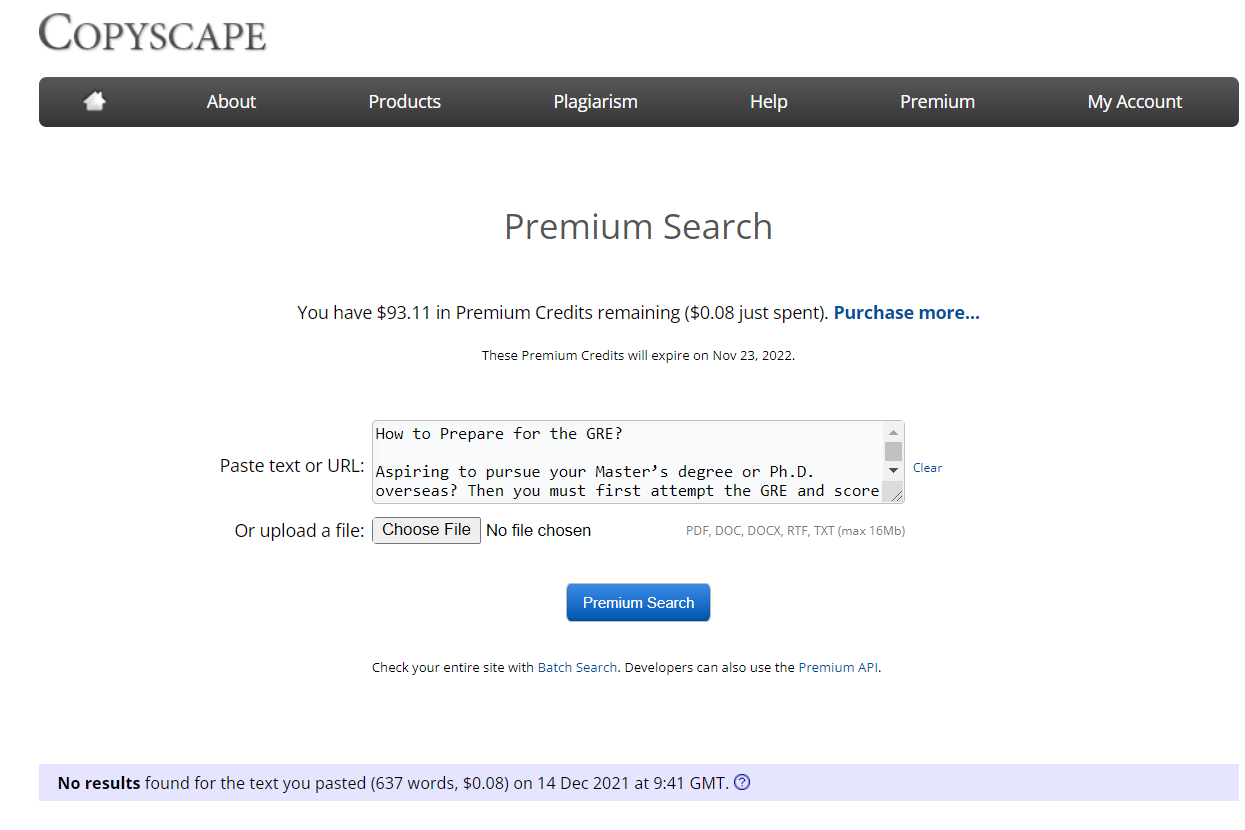The width and height of the screenshot is (1245, 830).
Task: Click the Copyscape logo
Action: click(x=153, y=33)
